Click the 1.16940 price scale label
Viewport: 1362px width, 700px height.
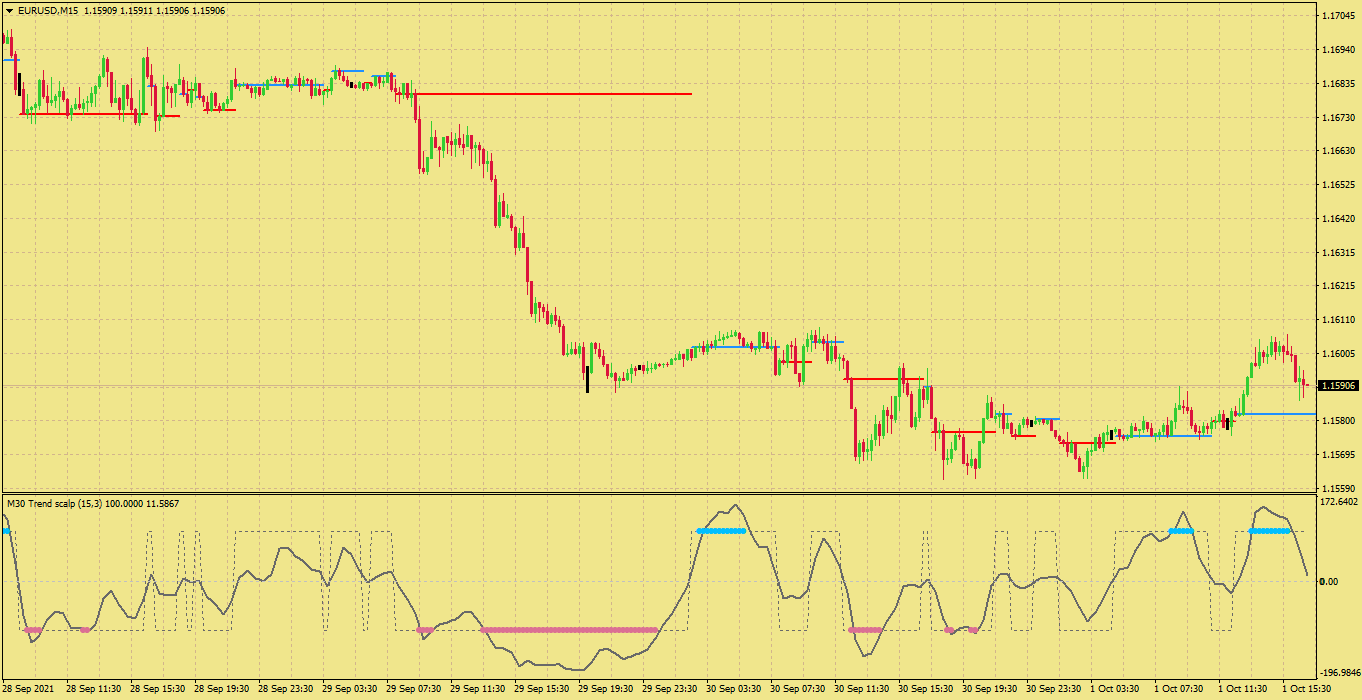tap(1338, 50)
